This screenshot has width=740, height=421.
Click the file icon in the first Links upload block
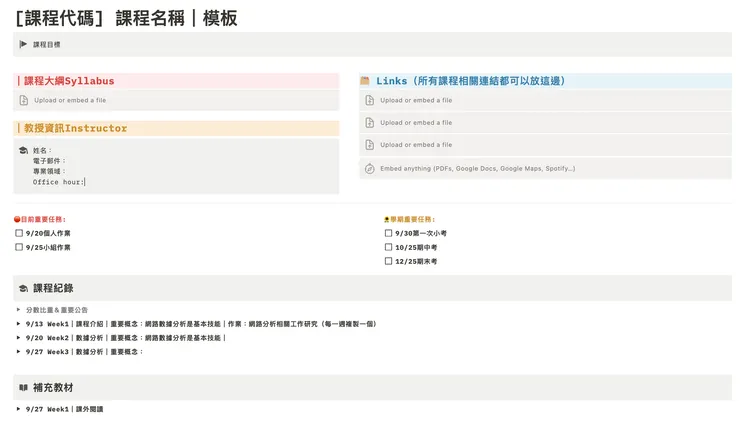click(370, 100)
